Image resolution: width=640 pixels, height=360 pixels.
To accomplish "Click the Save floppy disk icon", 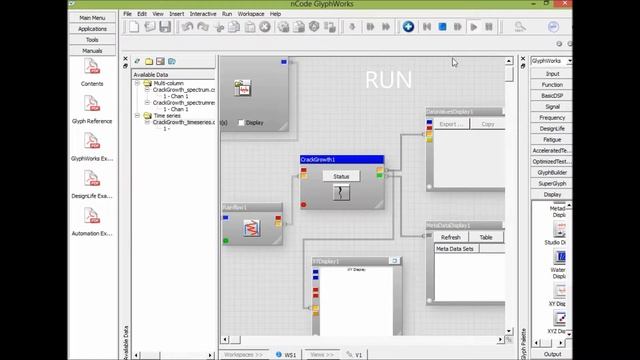I will [165, 27].
